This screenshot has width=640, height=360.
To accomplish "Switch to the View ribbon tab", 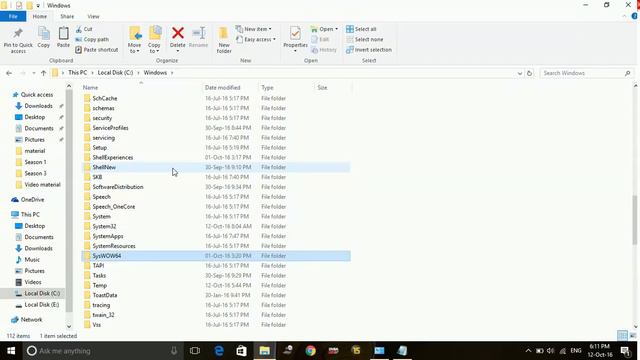I will coord(93,16).
